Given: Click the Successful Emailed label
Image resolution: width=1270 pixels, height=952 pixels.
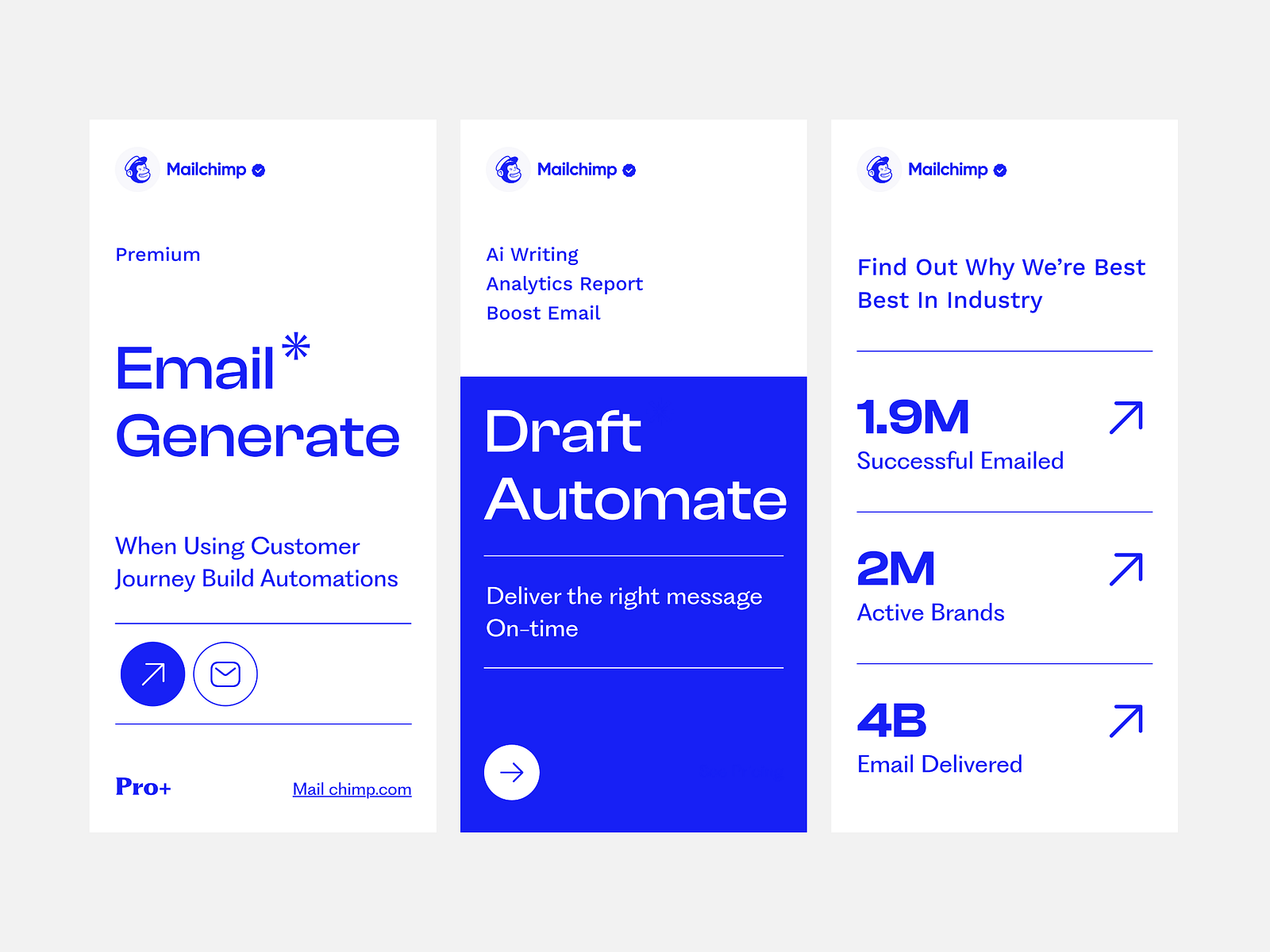Looking at the screenshot, I should pyautogui.click(x=960, y=461).
